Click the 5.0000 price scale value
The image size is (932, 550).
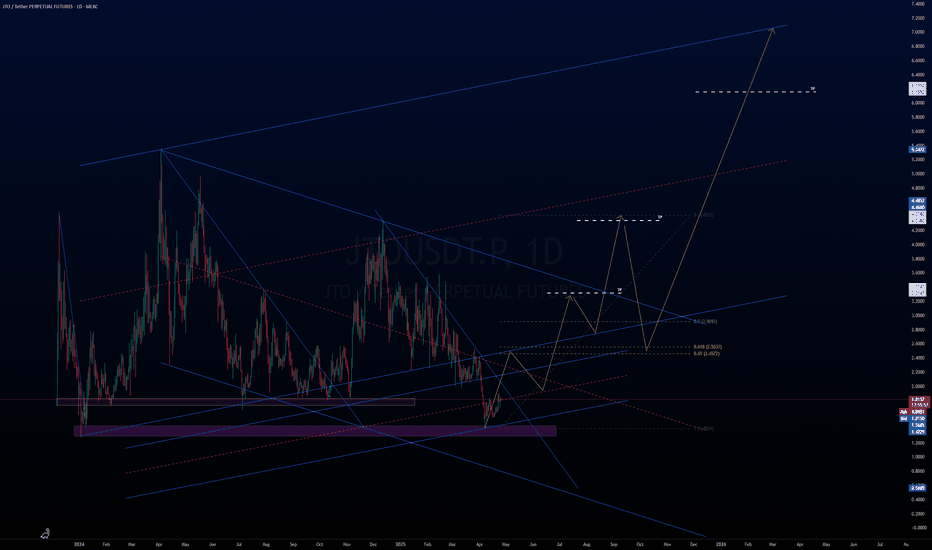point(918,174)
